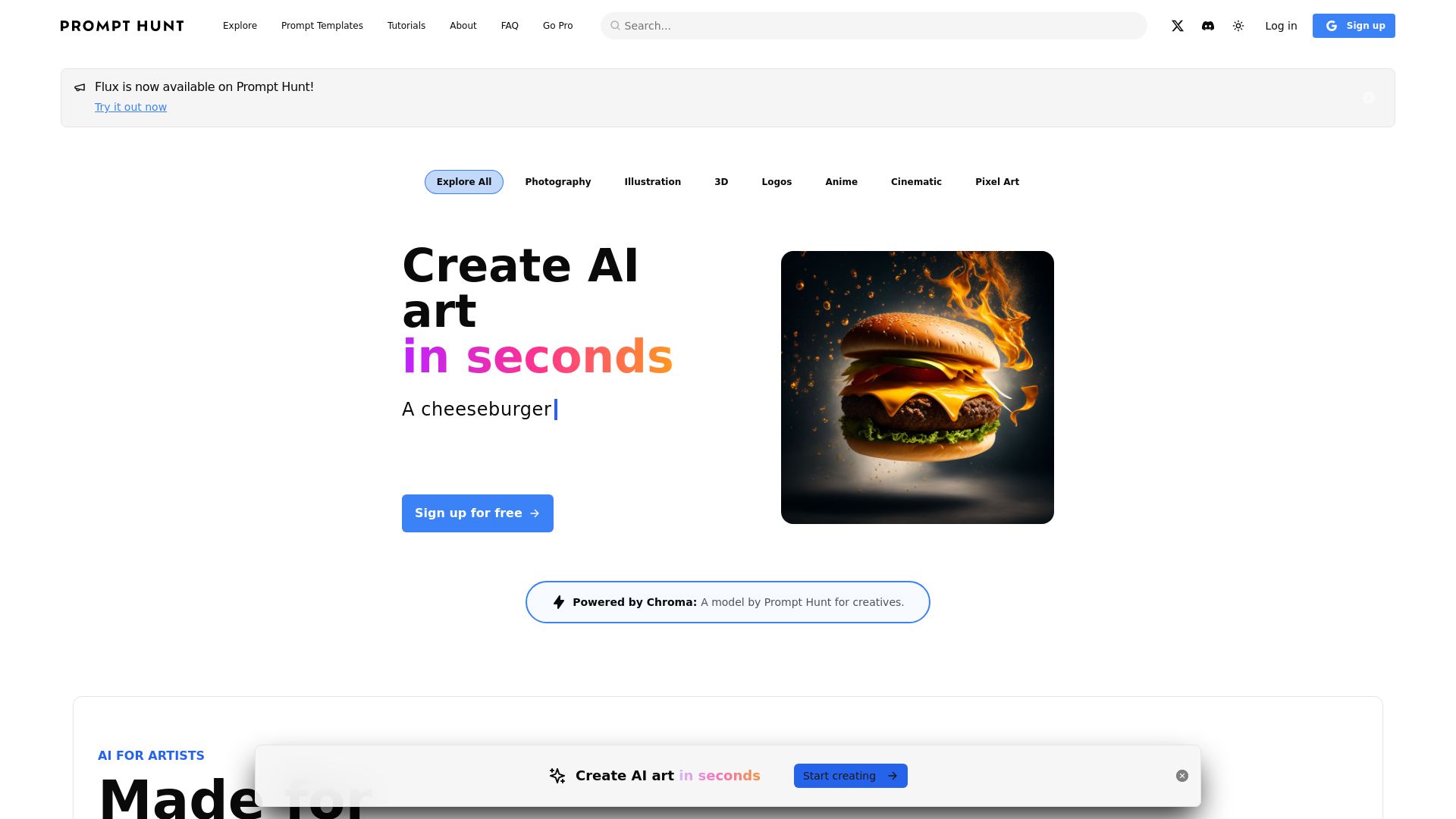Open the Tutorials nav item
Image resolution: width=1456 pixels, height=819 pixels.
point(406,26)
